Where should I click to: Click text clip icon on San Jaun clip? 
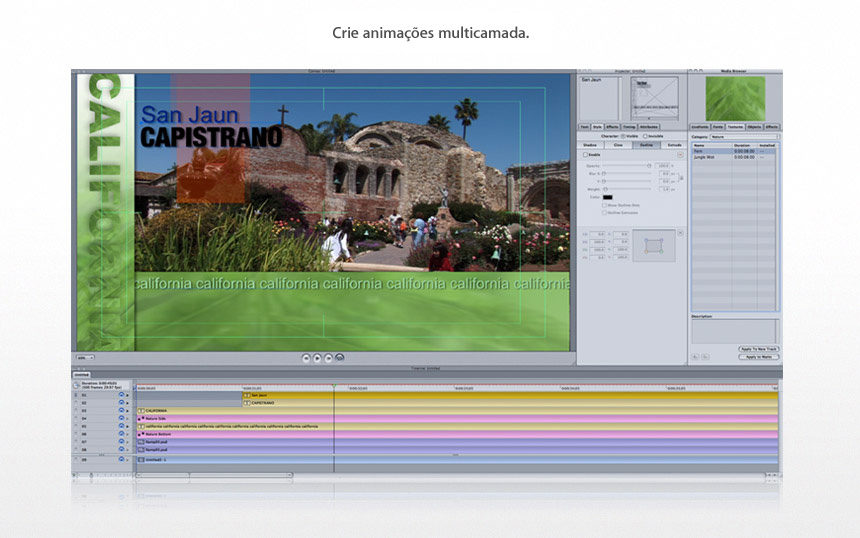pyautogui.click(x=246, y=395)
